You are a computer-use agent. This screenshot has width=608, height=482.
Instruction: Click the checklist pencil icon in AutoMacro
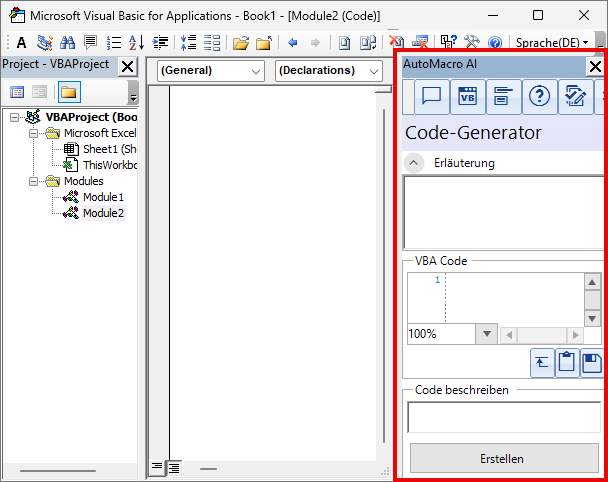click(x=575, y=97)
